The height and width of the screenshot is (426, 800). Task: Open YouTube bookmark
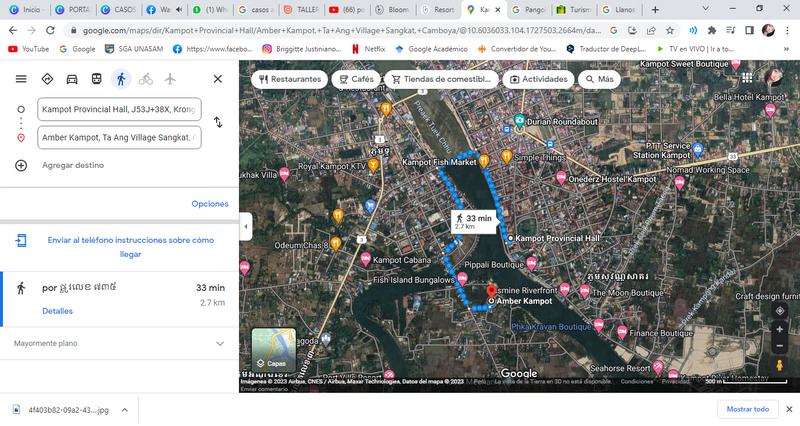click(29, 49)
